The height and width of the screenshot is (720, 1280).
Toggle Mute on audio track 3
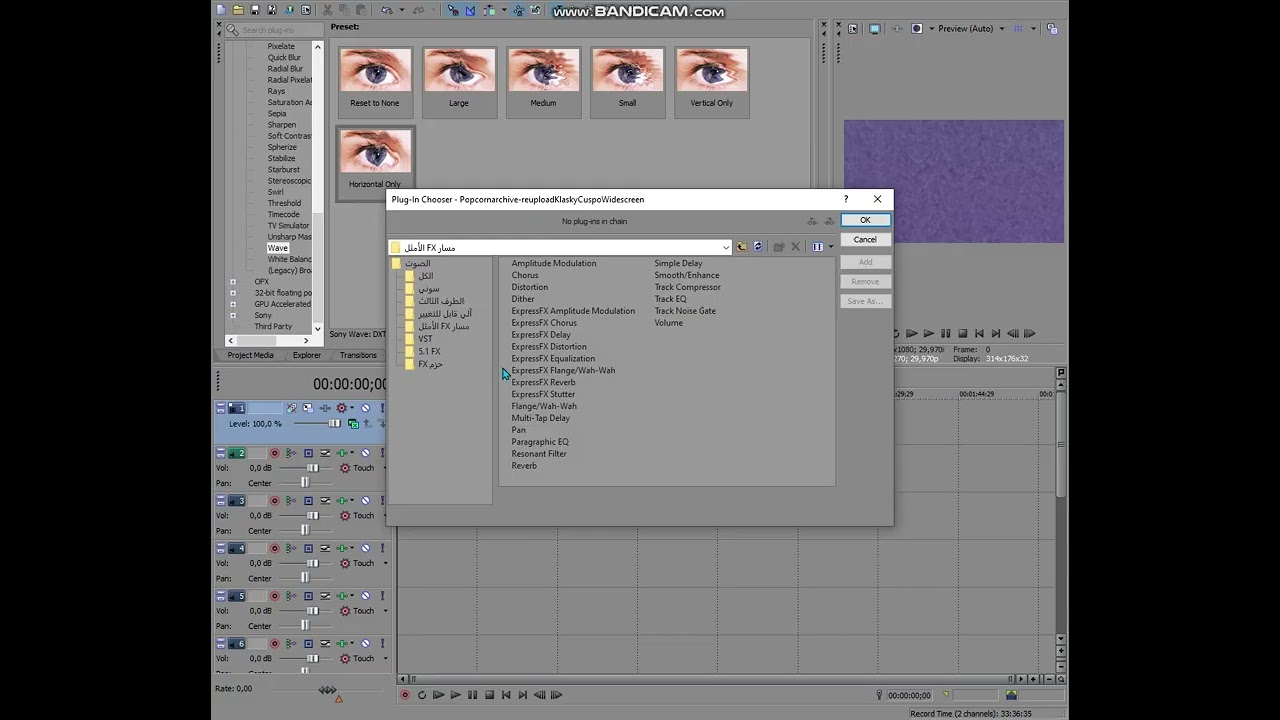pos(365,500)
